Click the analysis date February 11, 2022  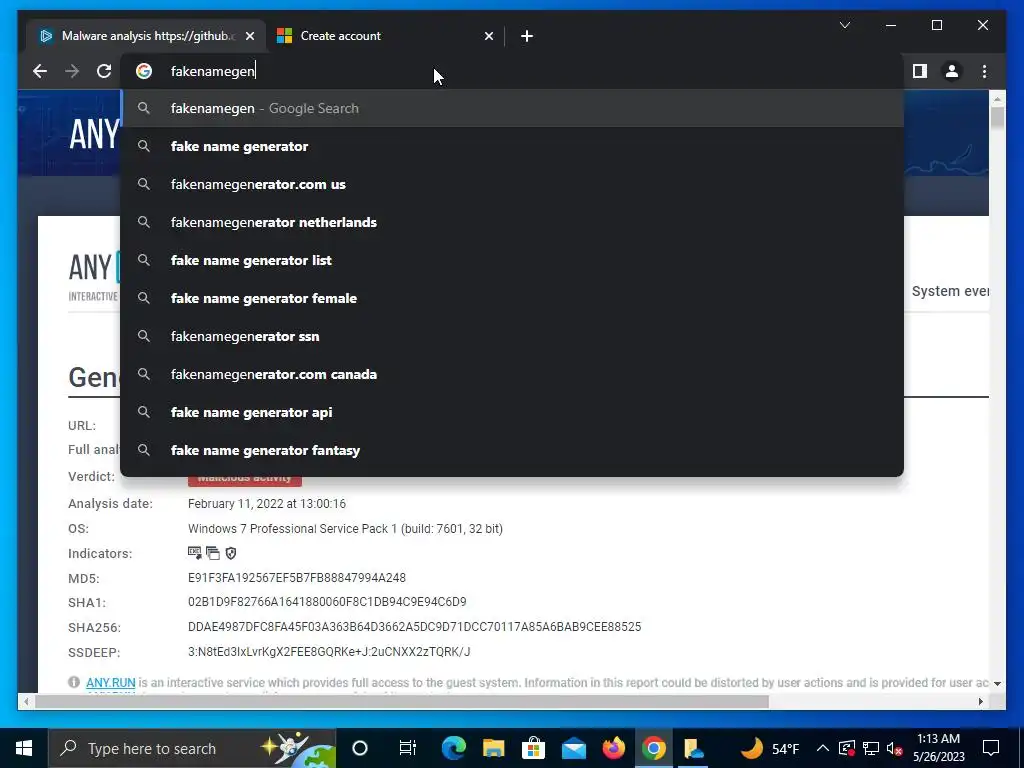coord(266,504)
